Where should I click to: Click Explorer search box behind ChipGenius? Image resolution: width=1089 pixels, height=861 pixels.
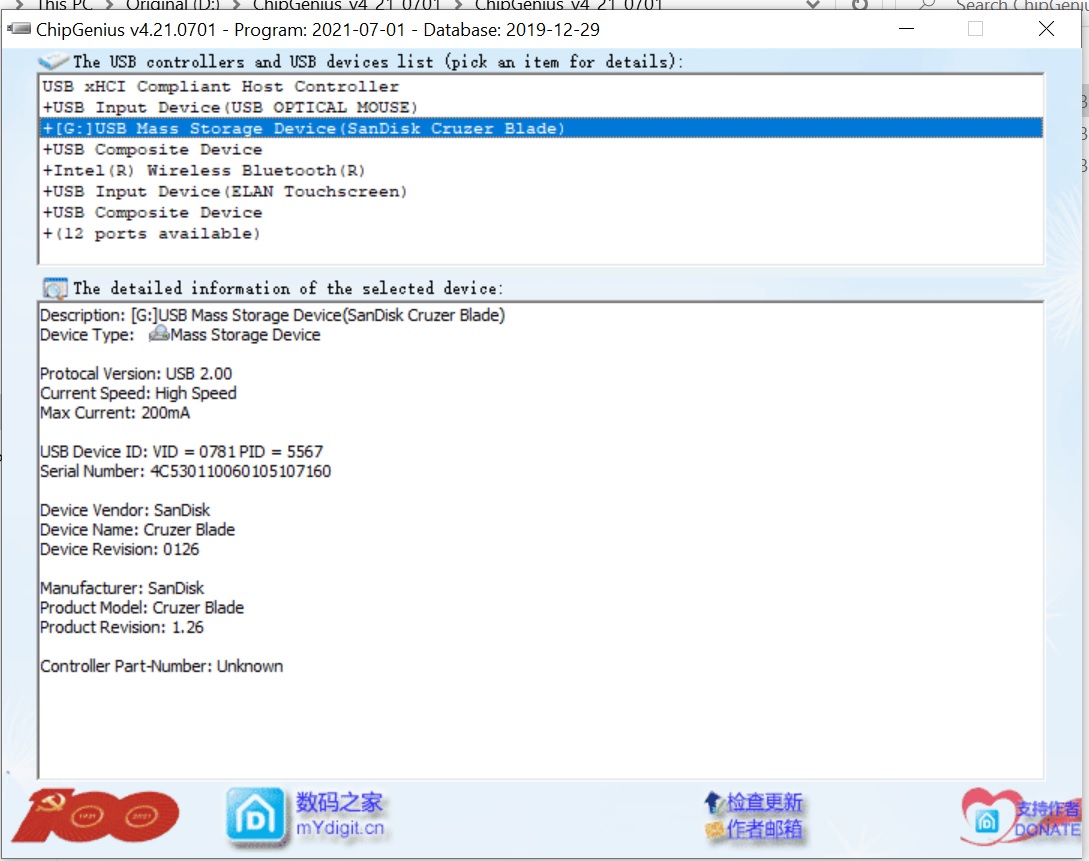(x=1000, y=4)
